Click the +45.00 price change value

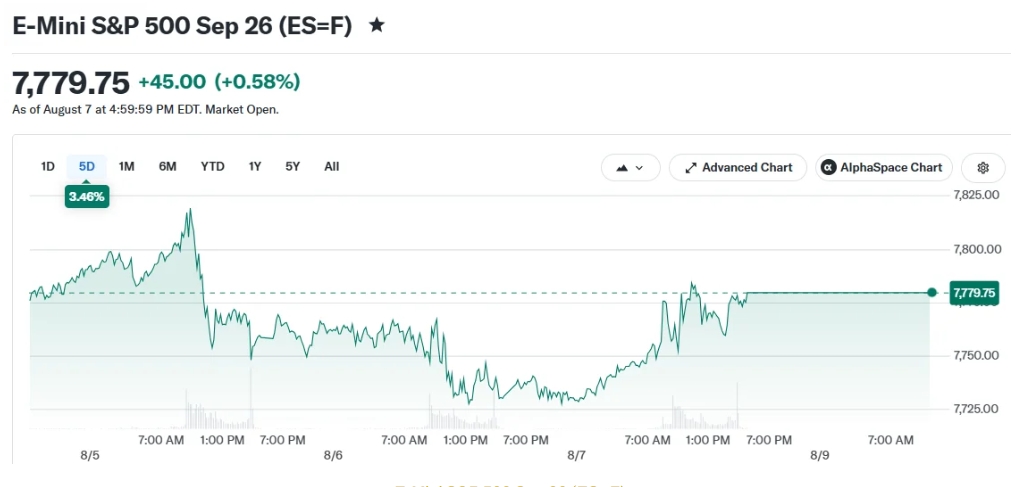pos(172,83)
